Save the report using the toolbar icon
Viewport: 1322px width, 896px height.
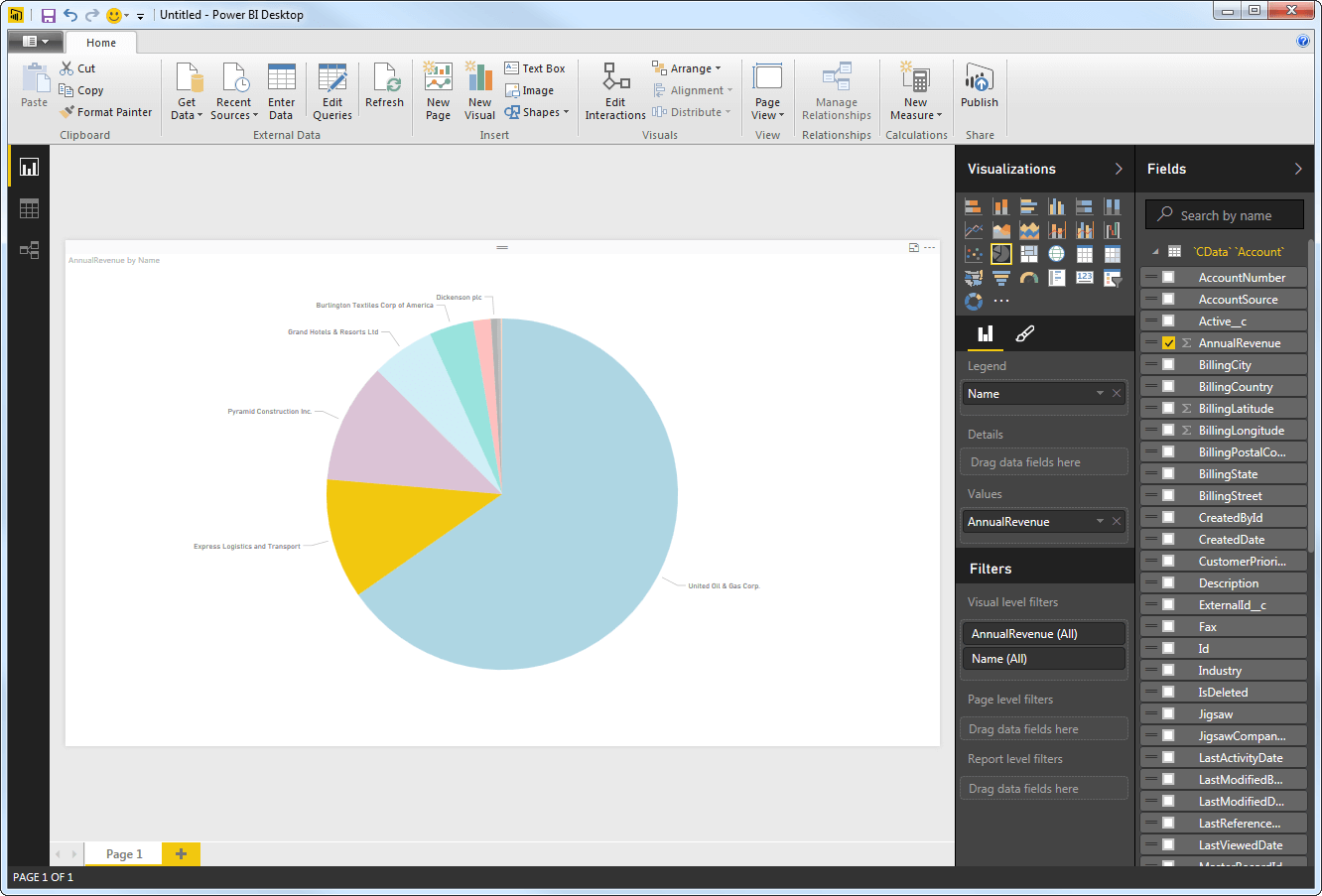(48, 15)
